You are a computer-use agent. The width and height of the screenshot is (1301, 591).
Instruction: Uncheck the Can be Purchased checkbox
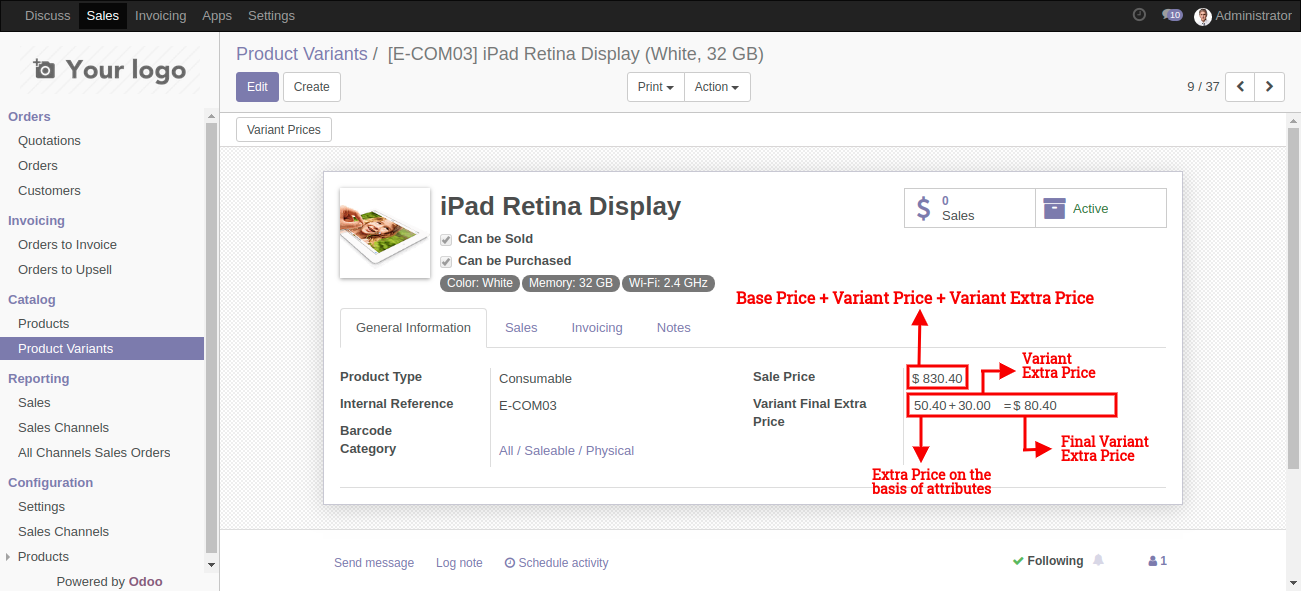pos(446,261)
